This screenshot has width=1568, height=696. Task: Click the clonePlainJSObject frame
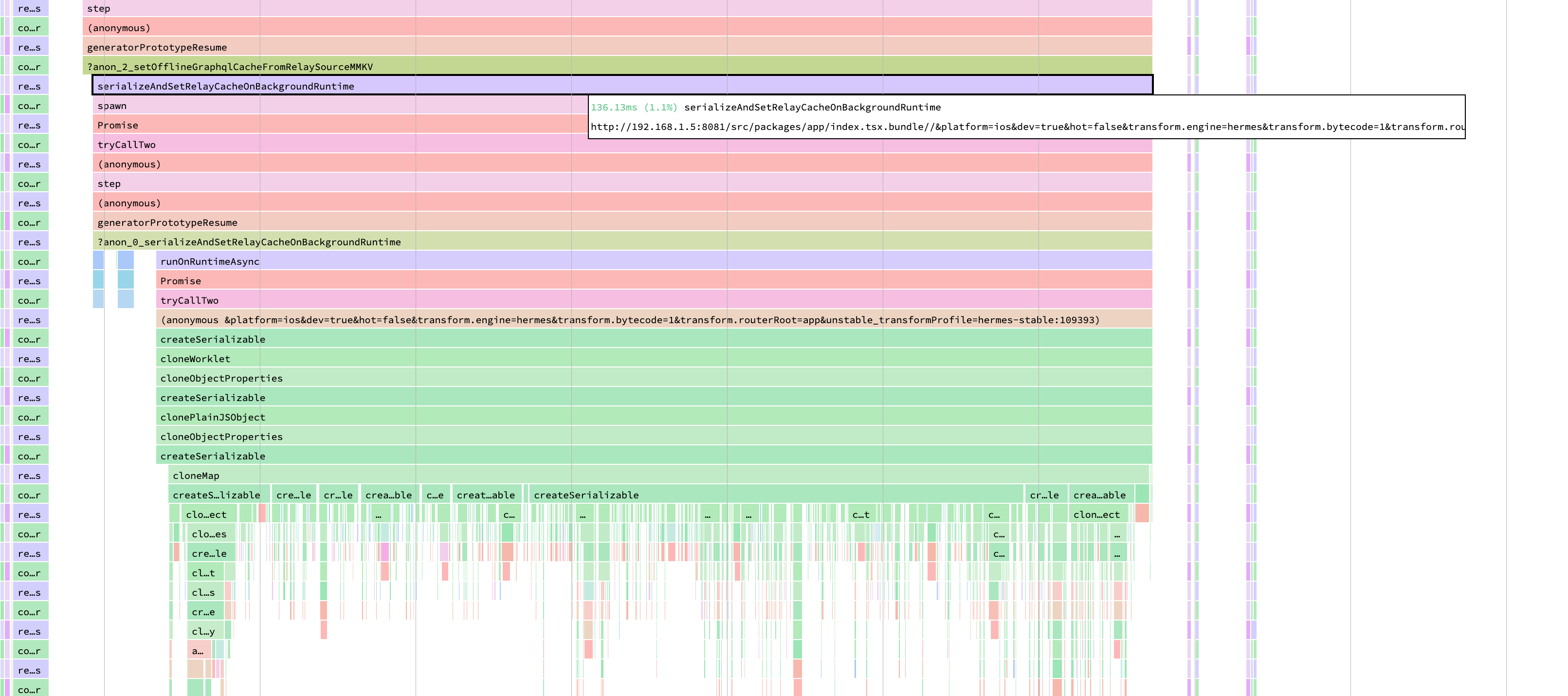[654, 417]
